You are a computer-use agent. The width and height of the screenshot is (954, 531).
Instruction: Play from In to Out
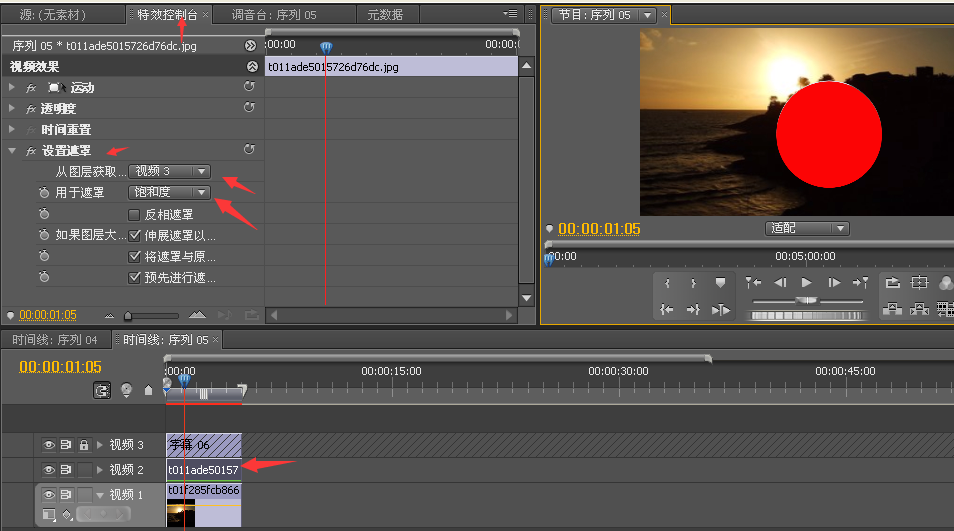(x=720, y=310)
